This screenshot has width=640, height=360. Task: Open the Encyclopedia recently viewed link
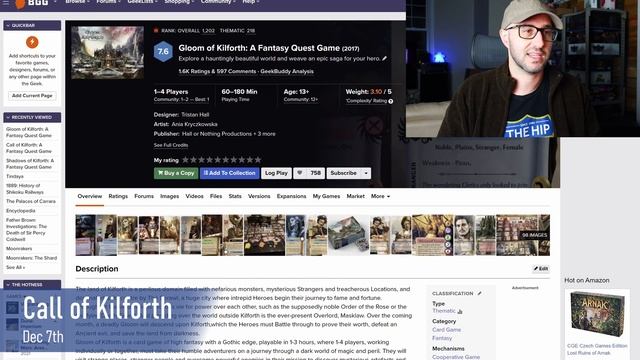point(20,211)
